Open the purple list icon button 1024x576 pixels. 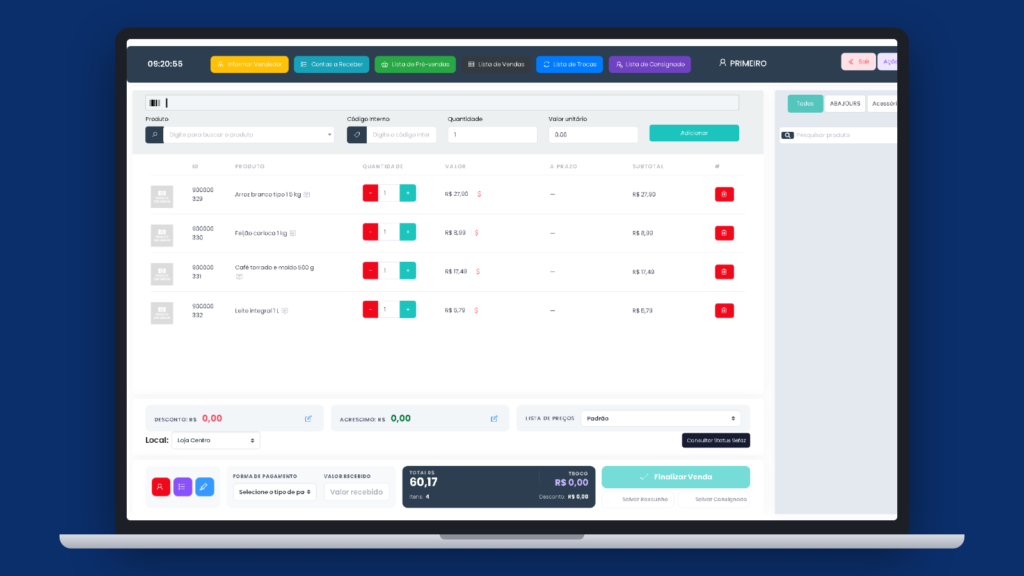[x=182, y=487]
